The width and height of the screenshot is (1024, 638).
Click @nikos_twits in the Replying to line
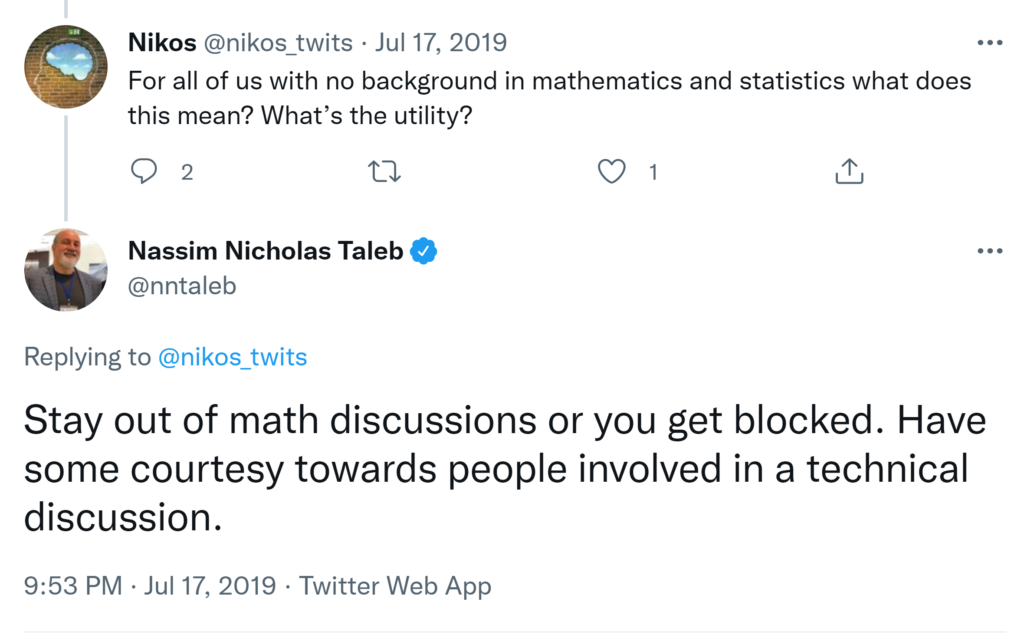tap(232, 357)
